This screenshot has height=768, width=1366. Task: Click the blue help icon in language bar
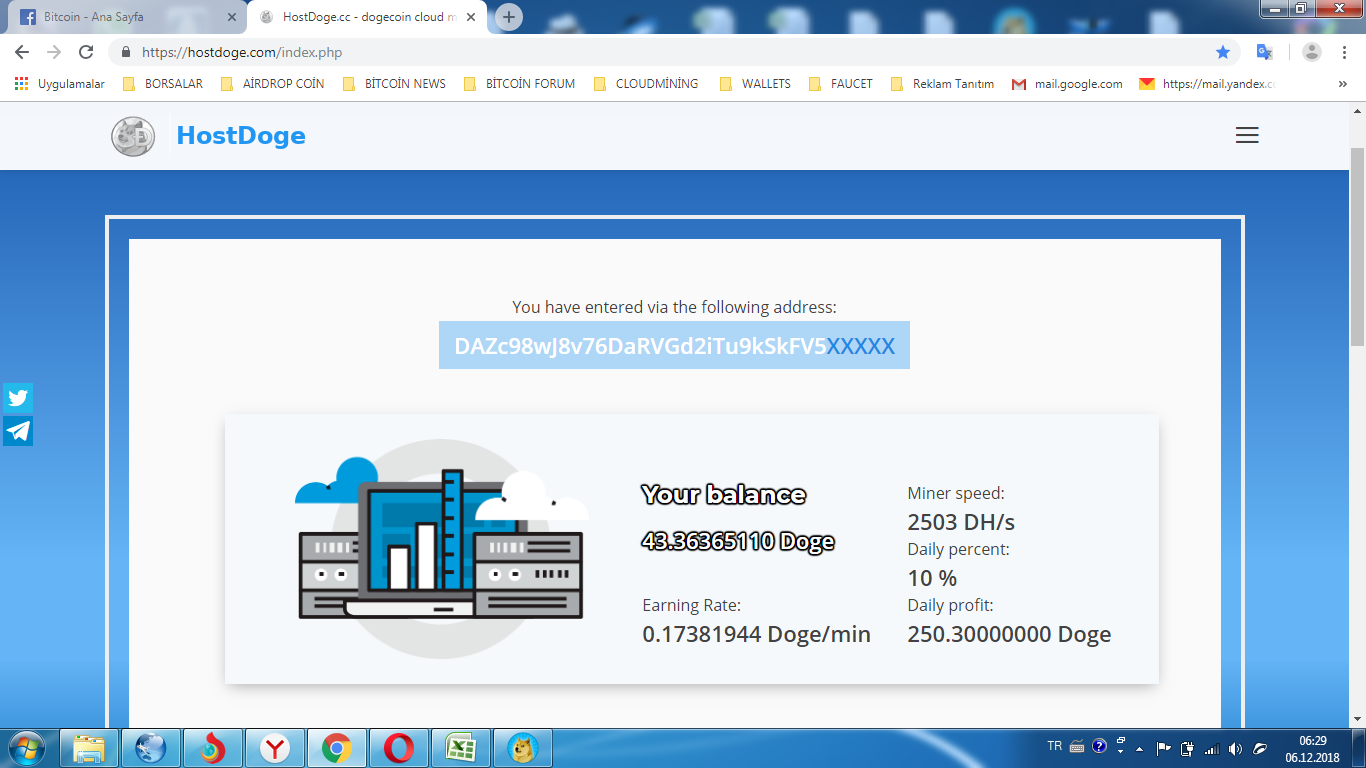click(x=1099, y=746)
